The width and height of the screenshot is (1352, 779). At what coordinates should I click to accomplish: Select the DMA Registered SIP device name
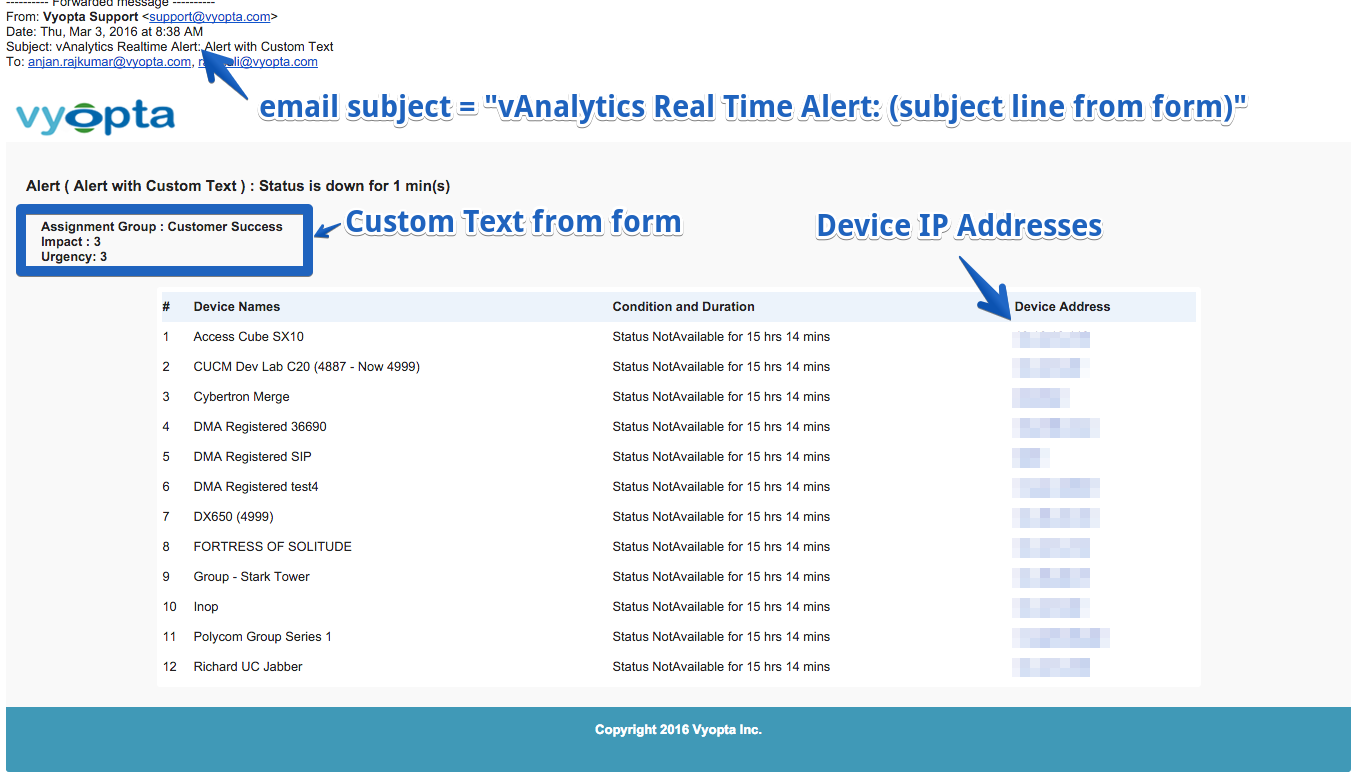click(253, 457)
